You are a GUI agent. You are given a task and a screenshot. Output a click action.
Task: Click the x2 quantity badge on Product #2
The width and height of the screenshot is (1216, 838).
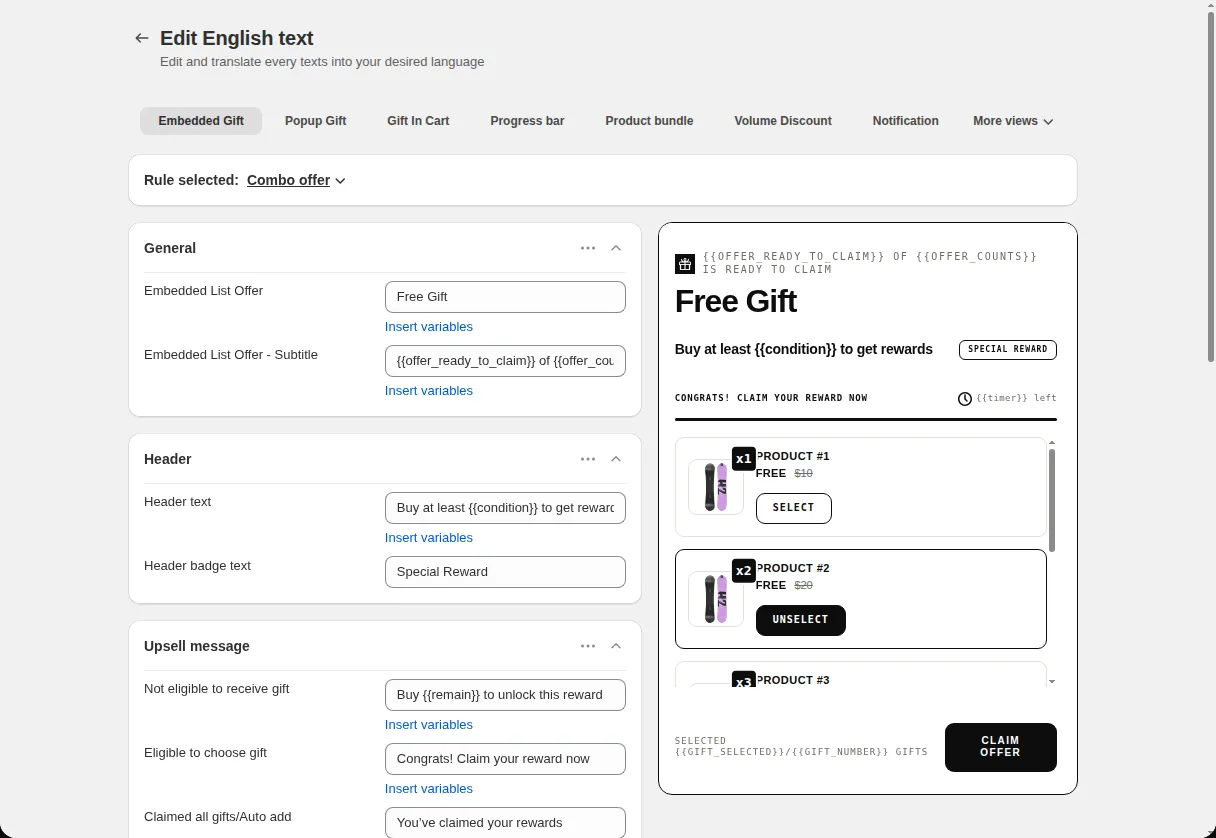(x=744, y=571)
